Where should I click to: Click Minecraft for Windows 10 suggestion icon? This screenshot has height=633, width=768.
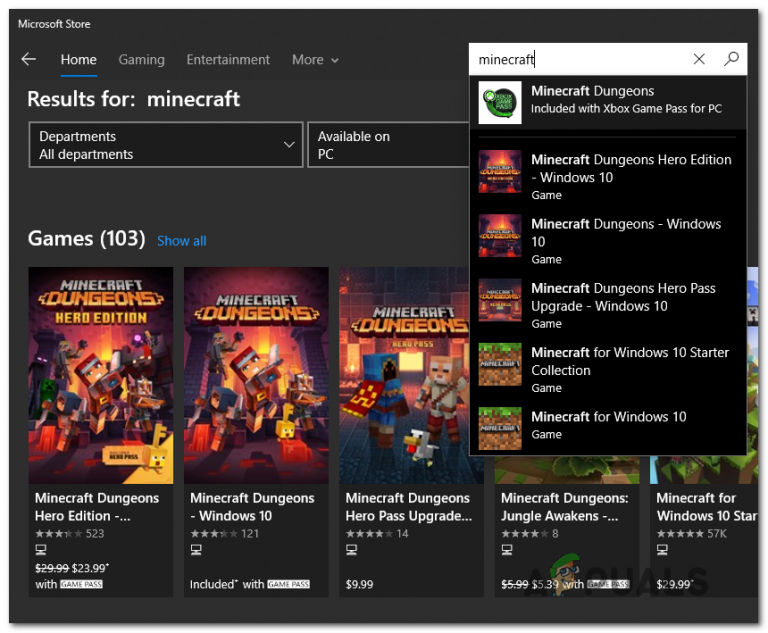tap(500, 428)
